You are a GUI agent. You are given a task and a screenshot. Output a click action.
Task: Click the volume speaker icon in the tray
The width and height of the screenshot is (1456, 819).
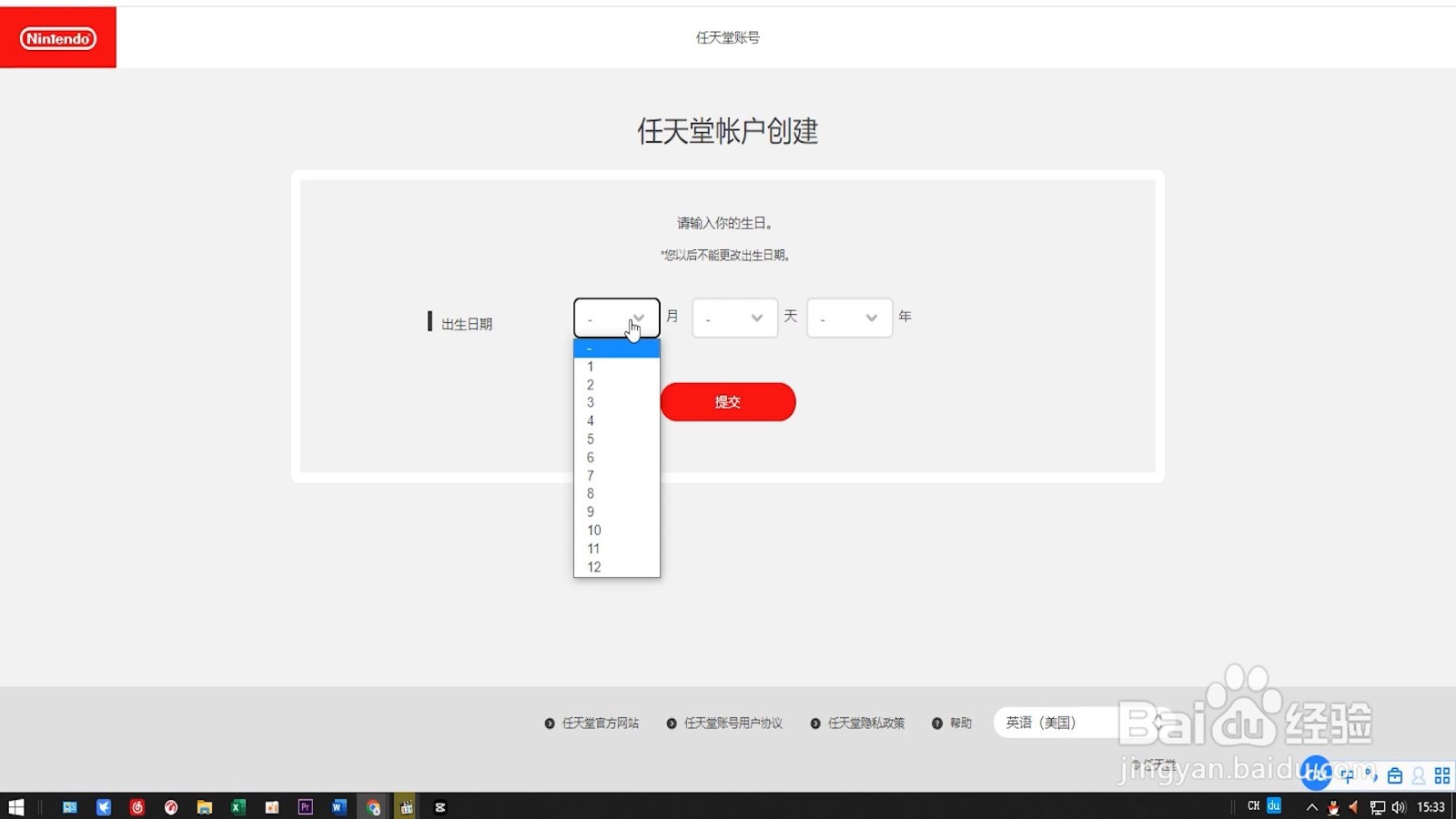point(1399,806)
